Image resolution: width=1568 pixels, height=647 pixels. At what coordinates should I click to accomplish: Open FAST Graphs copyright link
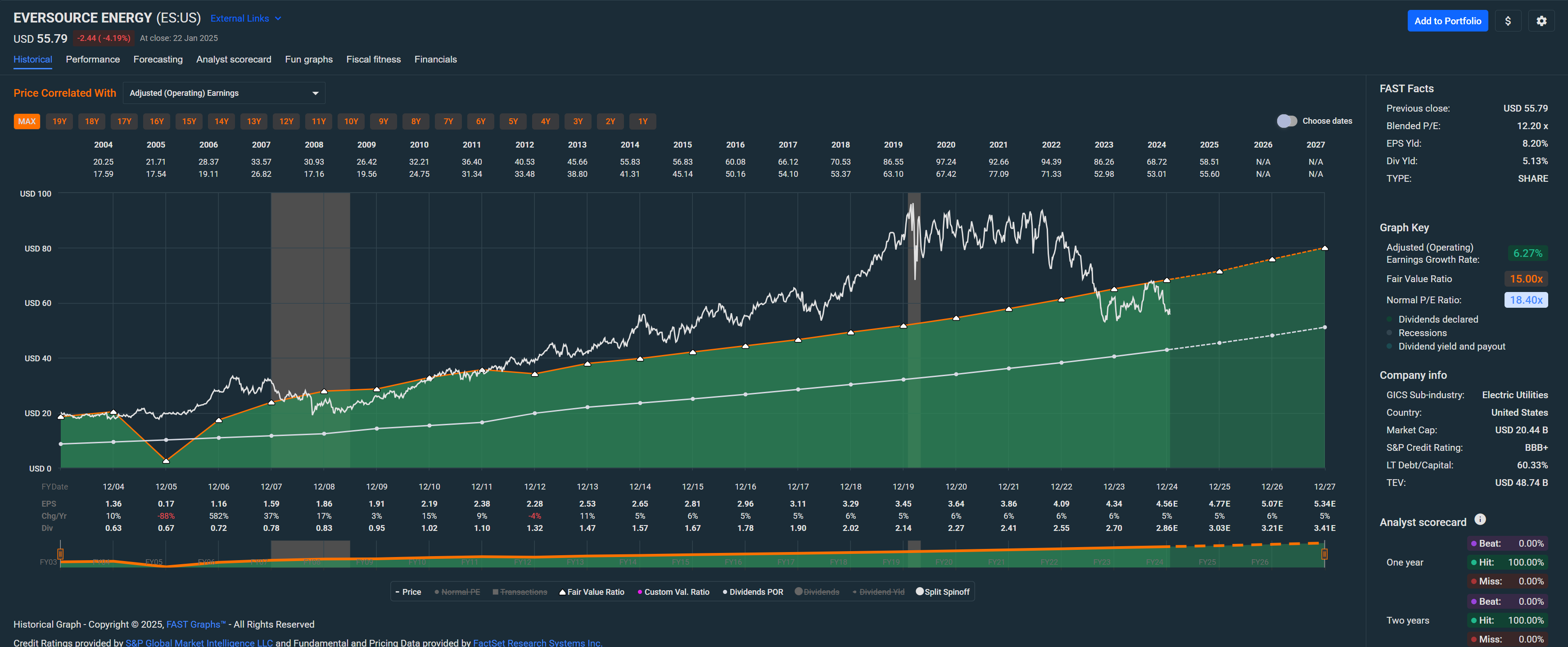[196, 625]
